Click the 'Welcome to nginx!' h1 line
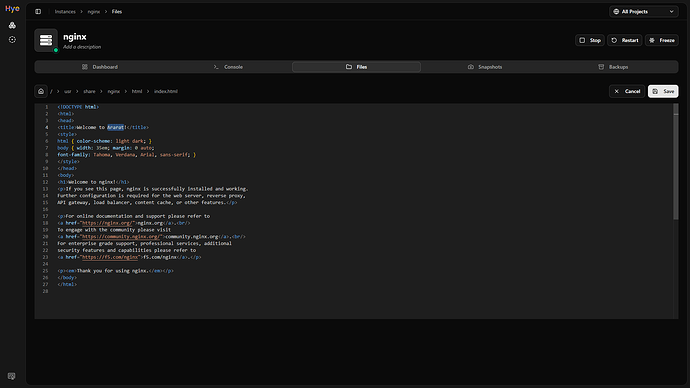Screen dimensions: 690x388 [93, 182]
